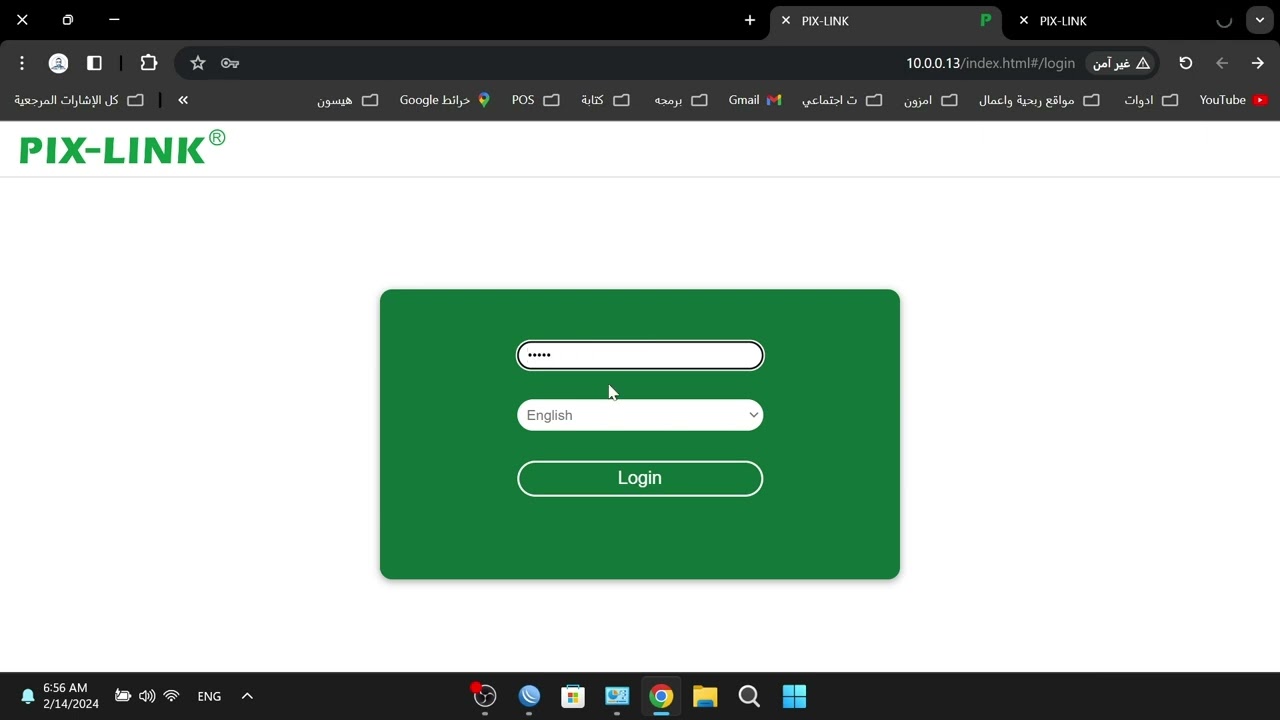
Task: Open the 'مواقع ربحية واعمال' bookmarks folder
Action: coord(1039,100)
